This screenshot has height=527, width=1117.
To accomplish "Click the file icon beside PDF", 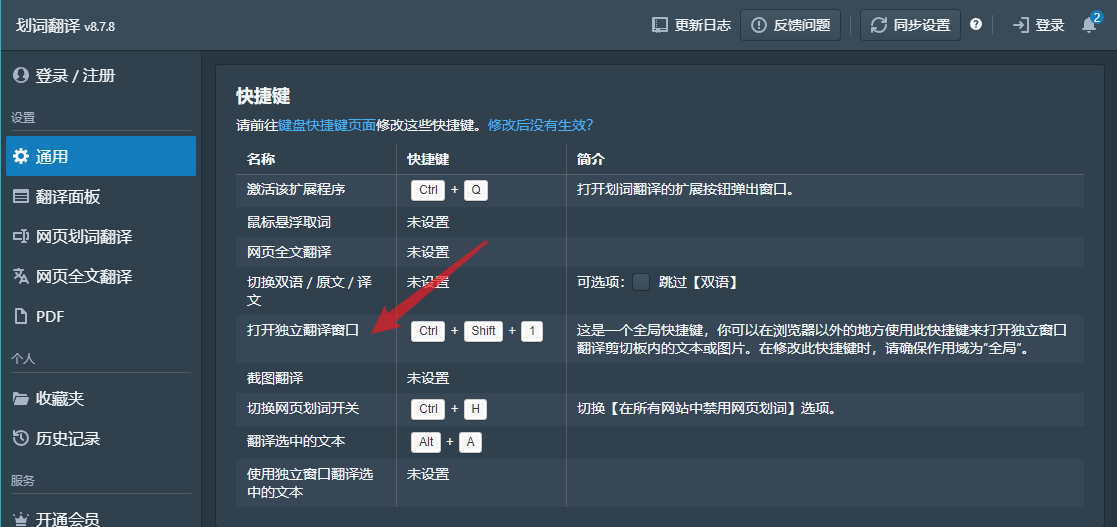I will [x=21, y=316].
